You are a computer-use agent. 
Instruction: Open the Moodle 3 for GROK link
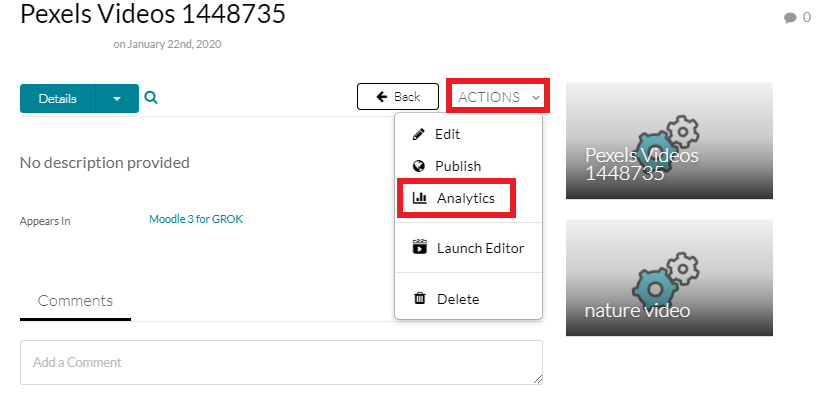point(196,219)
